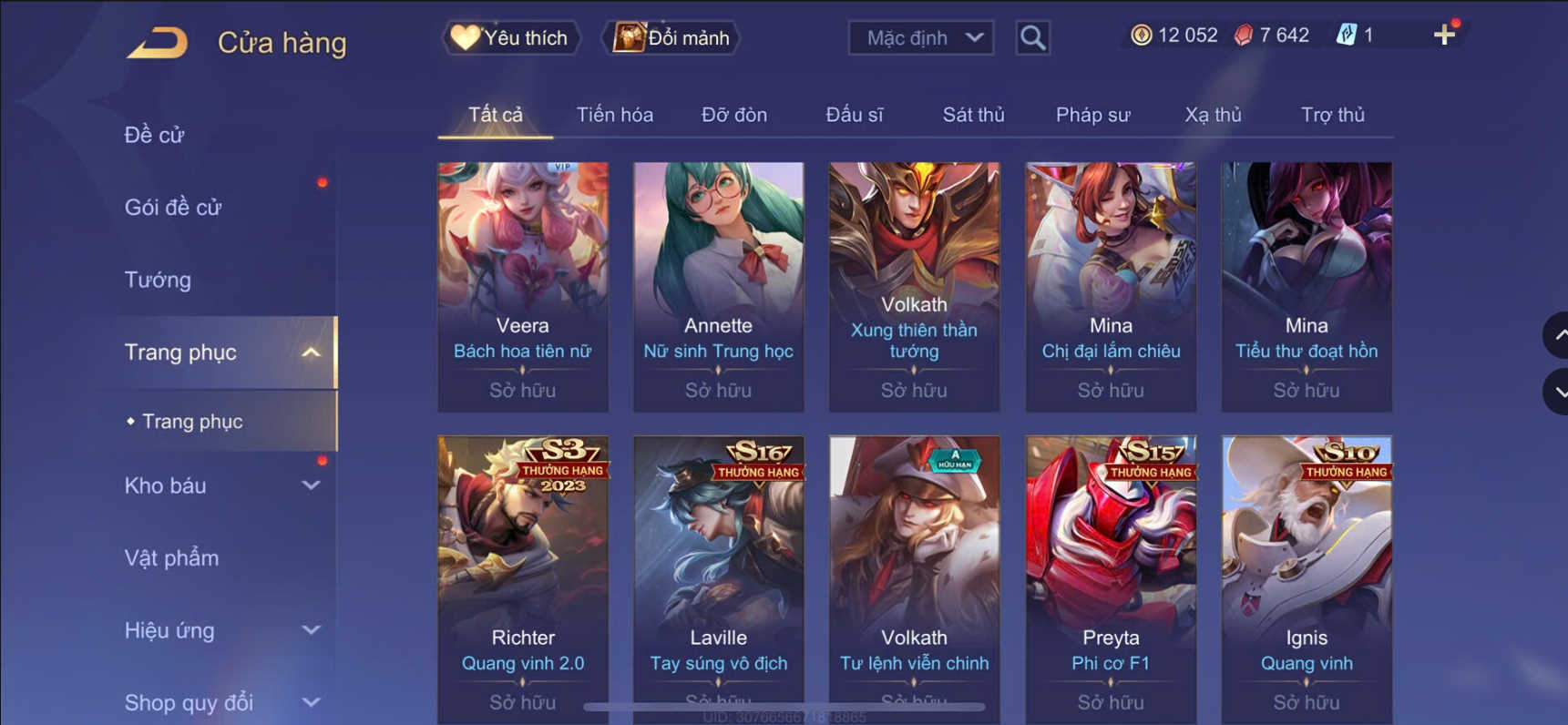
Task: Switch to the Pháp sư tab
Action: [1092, 115]
